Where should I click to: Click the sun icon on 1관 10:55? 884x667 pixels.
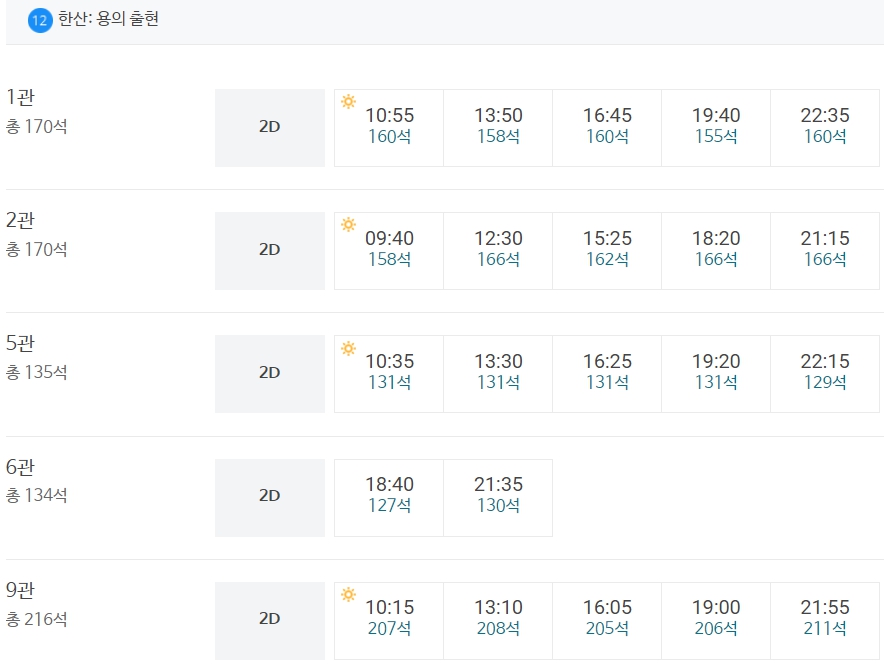click(x=348, y=101)
